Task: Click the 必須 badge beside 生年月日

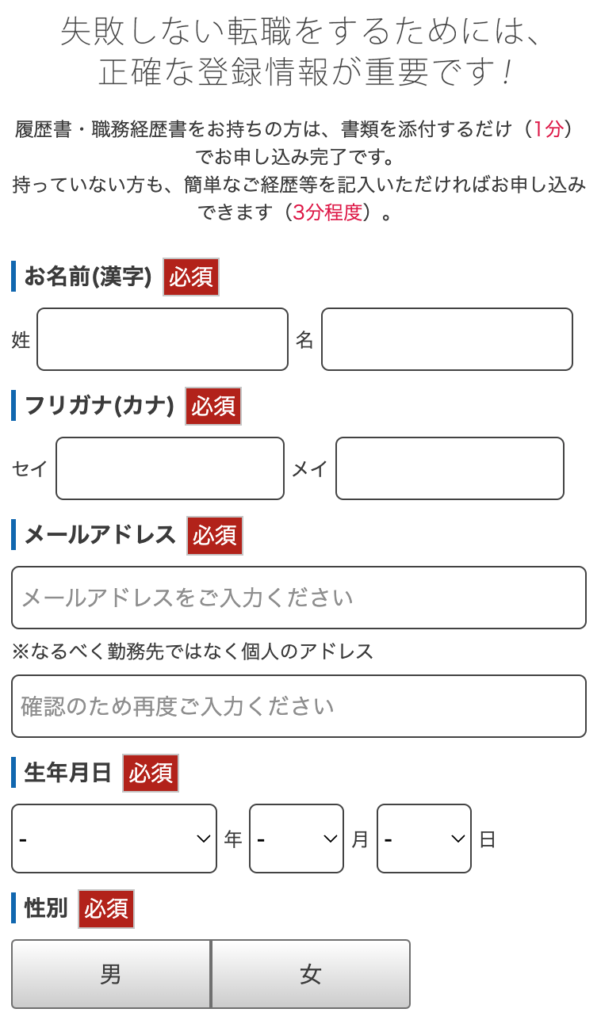Action: [150, 773]
